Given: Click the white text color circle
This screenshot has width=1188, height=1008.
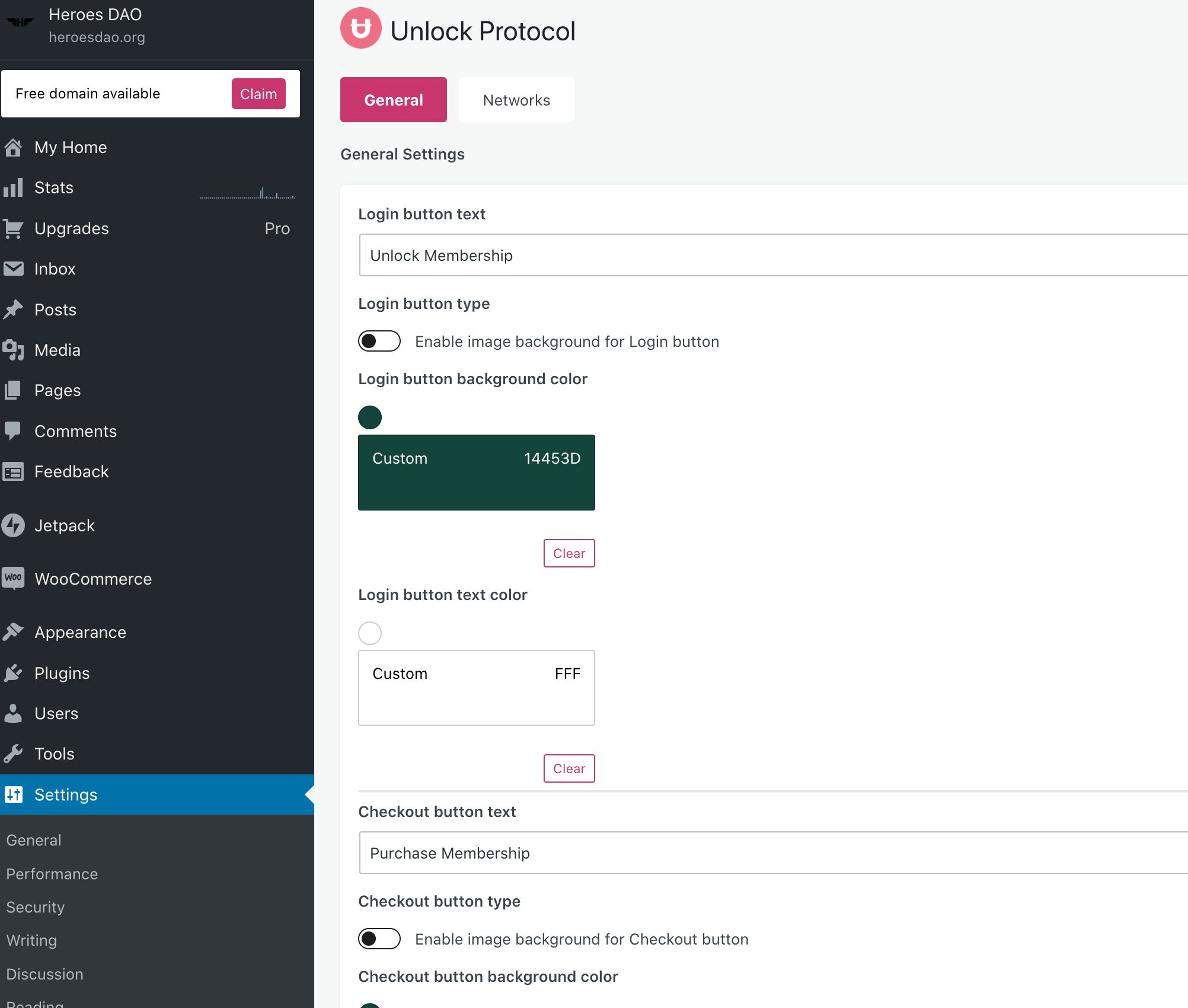Looking at the screenshot, I should point(370,633).
